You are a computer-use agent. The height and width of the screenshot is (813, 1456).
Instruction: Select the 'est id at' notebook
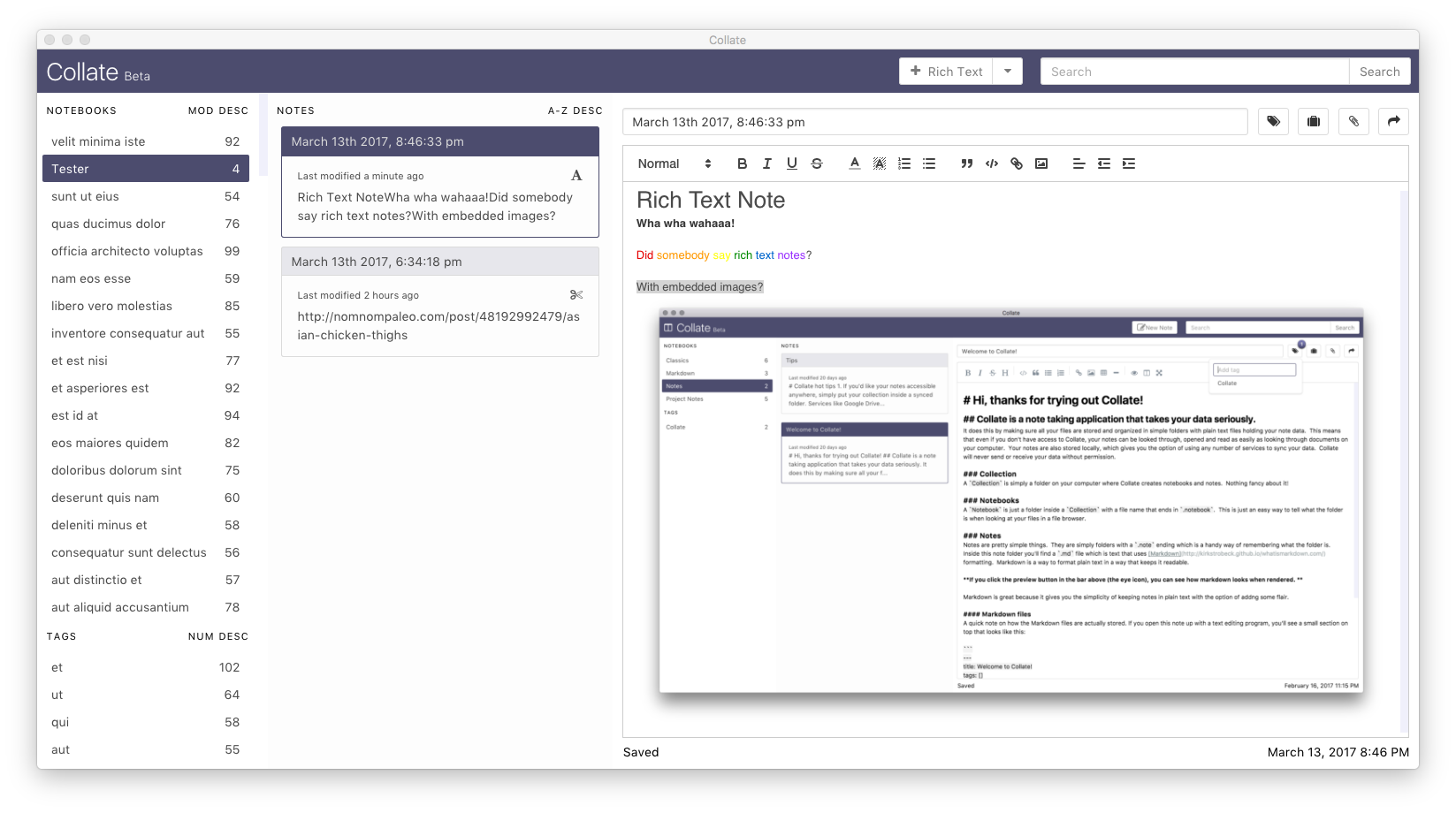(x=146, y=415)
